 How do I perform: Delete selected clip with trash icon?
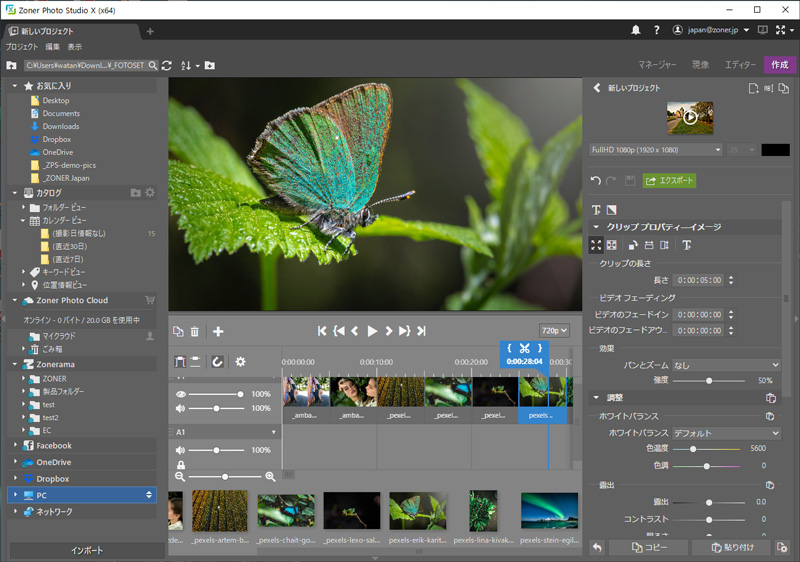pos(195,331)
